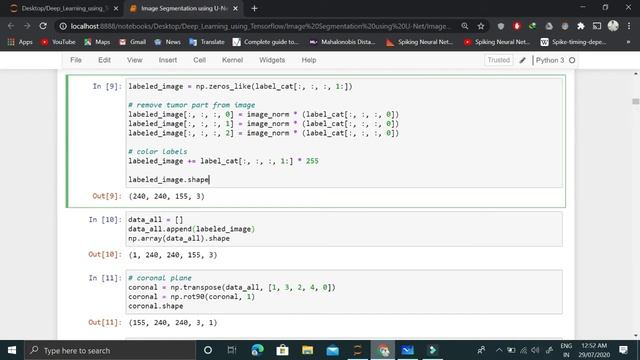
Task: Open the Apps bookmark shortcut
Action: coord(20,42)
